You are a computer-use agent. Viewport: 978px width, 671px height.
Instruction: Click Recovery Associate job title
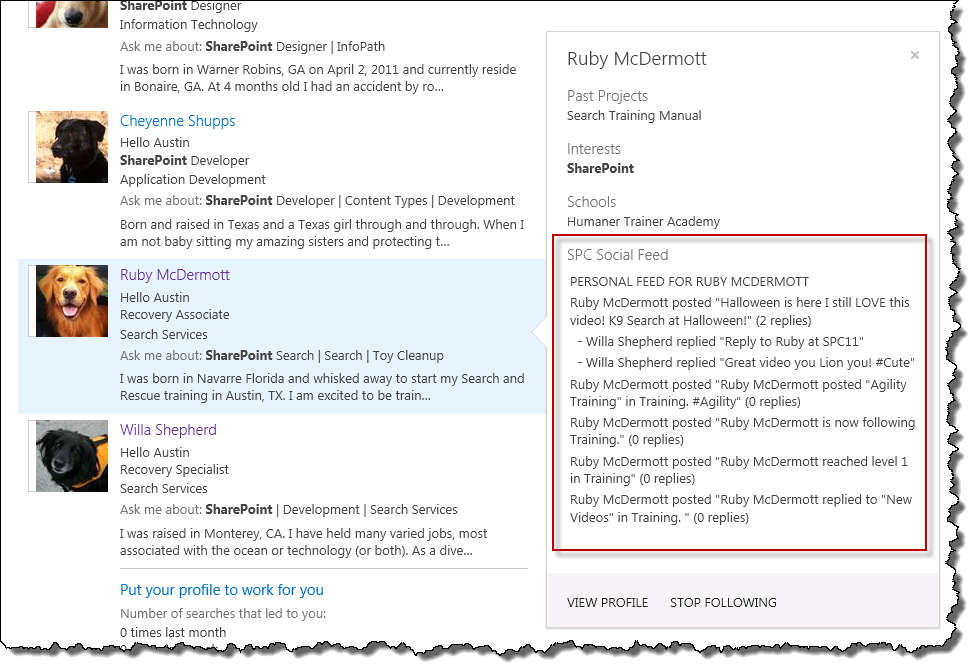coord(175,315)
